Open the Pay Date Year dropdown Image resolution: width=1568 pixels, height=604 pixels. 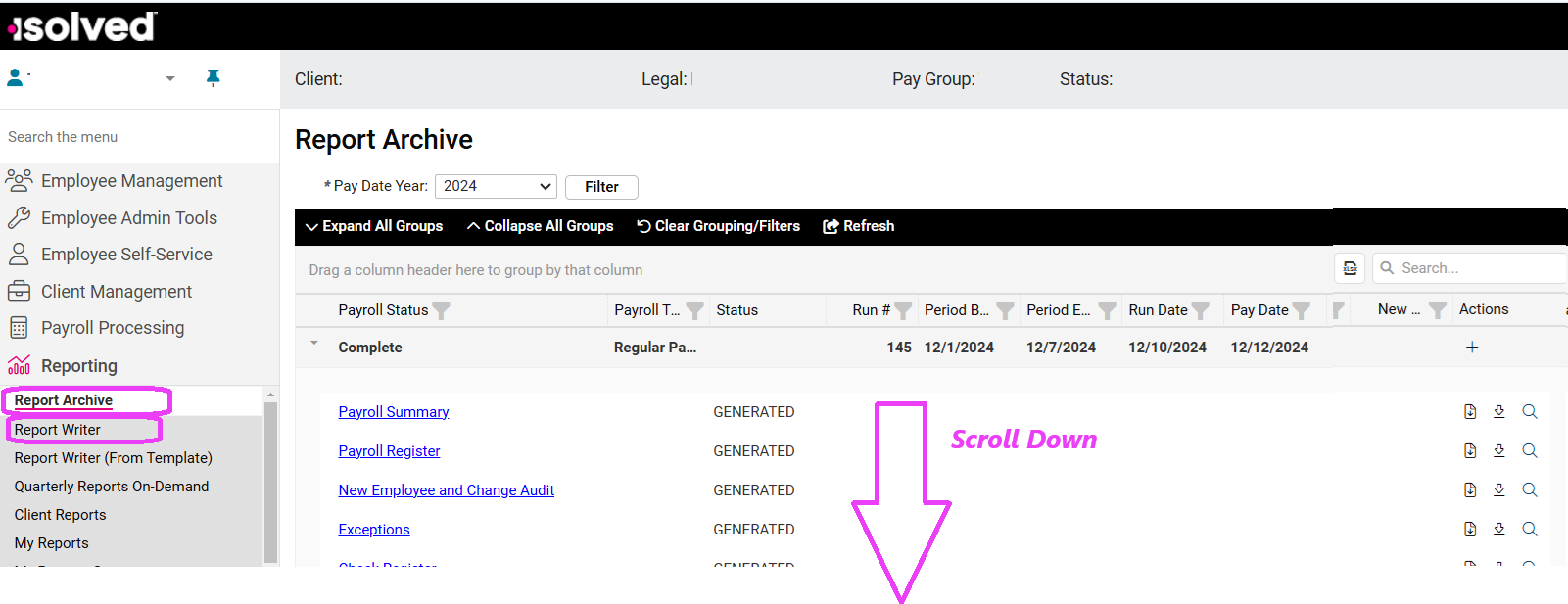coord(496,186)
